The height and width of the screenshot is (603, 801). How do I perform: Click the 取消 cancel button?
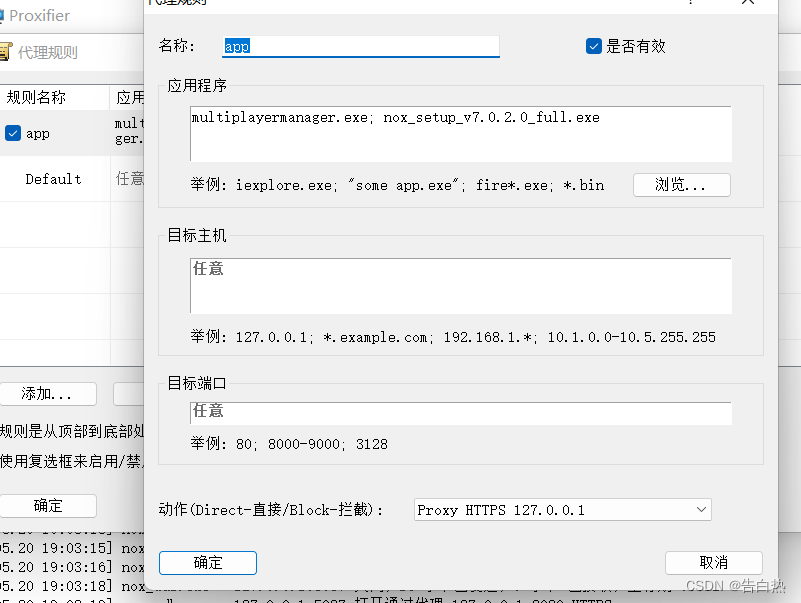click(x=714, y=563)
